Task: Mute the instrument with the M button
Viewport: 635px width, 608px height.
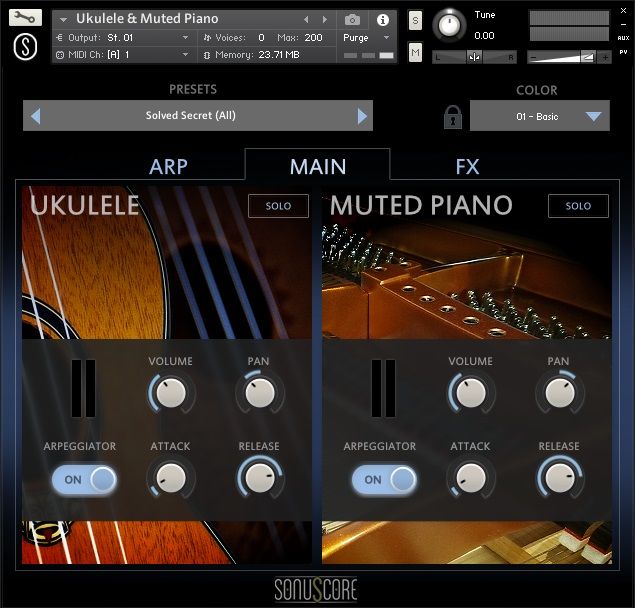Action: pos(415,52)
